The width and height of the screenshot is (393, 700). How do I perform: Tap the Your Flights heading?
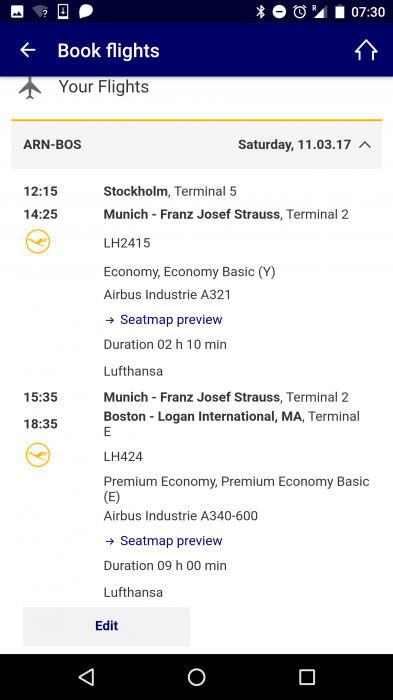[x=104, y=87]
